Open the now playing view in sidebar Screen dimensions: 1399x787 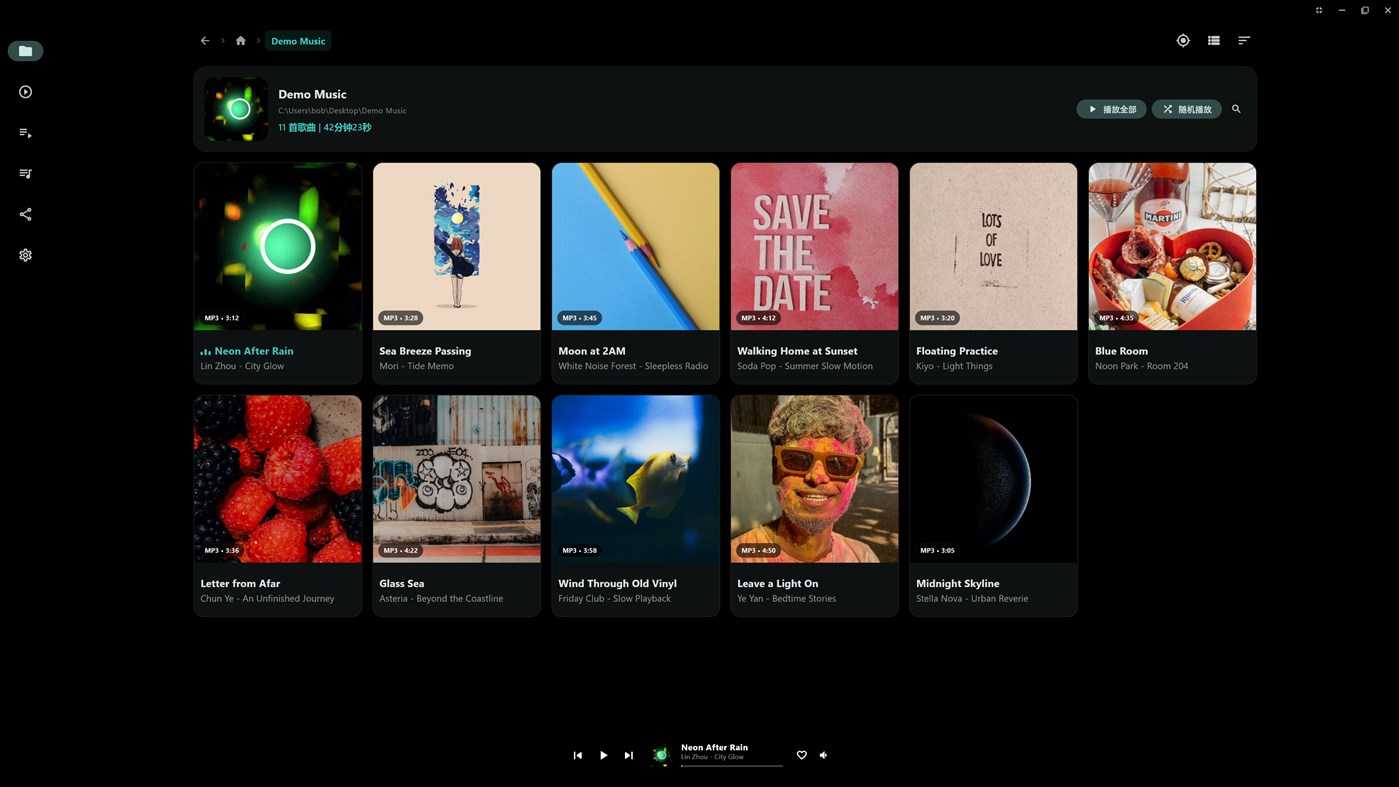(x=25, y=92)
